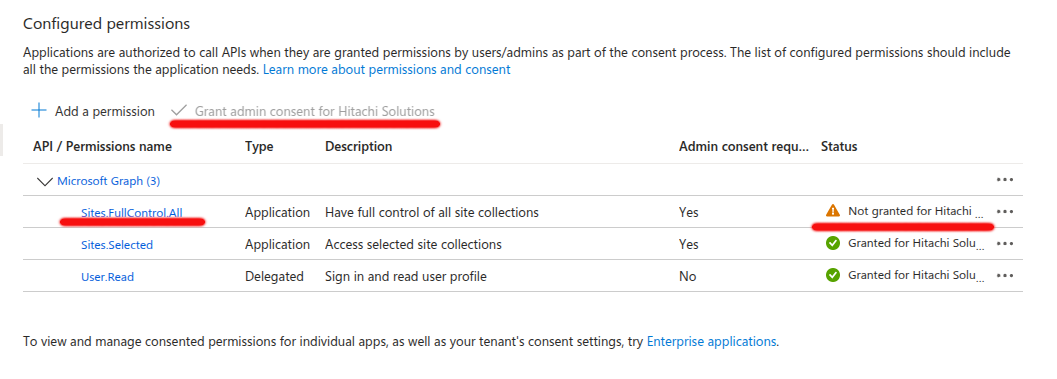Image resolution: width=1057 pixels, height=379 pixels.
Task: Open the Sites.FullControl.All permission
Action: tap(131, 212)
